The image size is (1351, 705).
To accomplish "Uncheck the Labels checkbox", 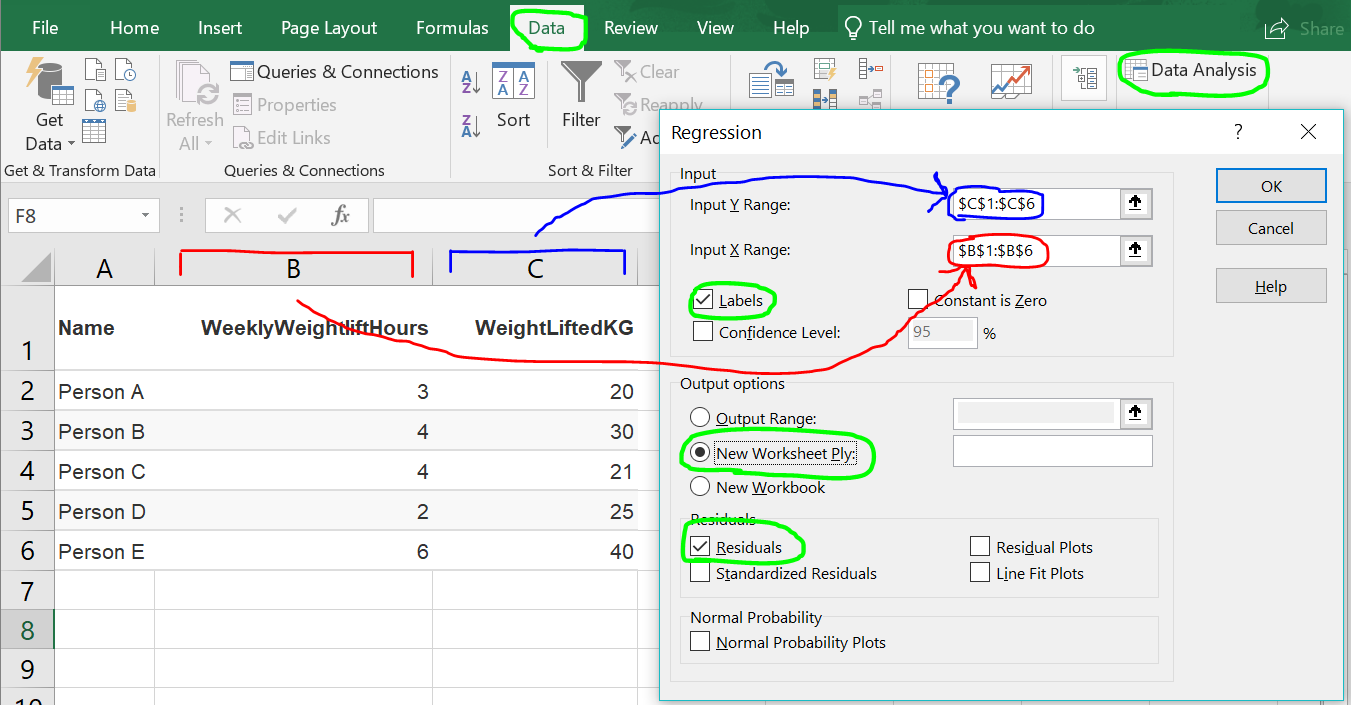I will coord(703,300).
